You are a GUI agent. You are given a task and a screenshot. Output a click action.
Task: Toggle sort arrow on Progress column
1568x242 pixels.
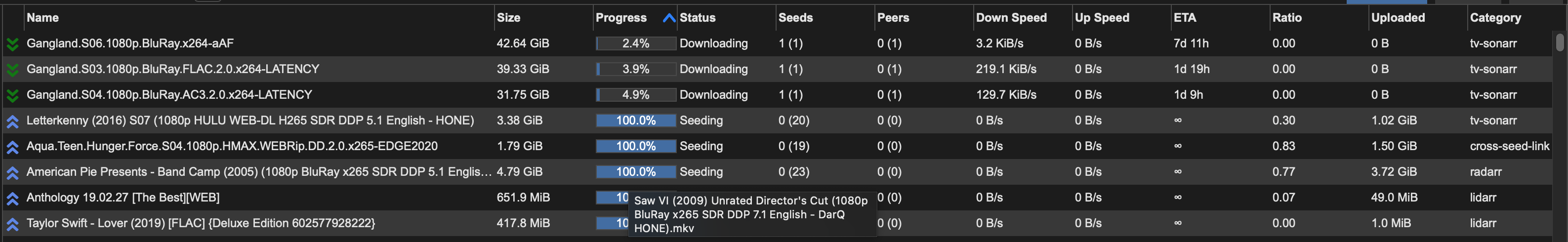pos(668,18)
